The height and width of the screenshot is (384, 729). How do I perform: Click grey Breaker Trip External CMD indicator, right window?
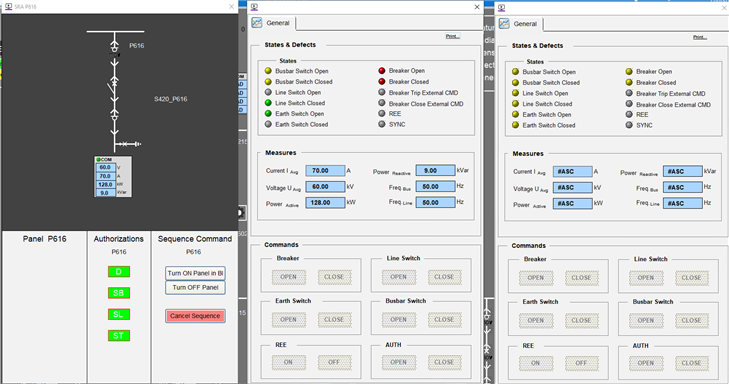pos(629,93)
